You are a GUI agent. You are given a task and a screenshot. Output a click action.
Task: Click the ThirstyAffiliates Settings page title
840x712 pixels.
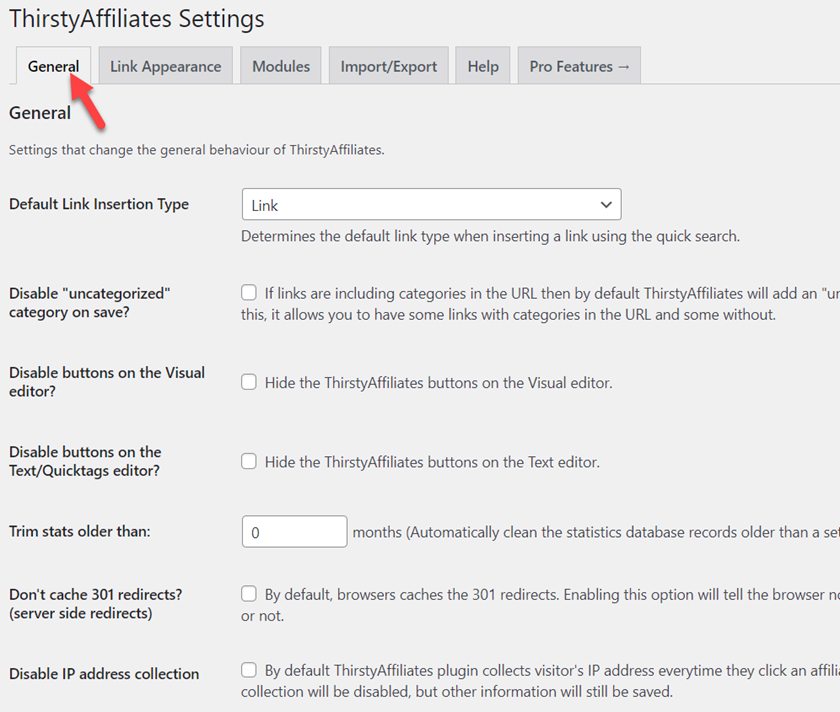[137, 19]
